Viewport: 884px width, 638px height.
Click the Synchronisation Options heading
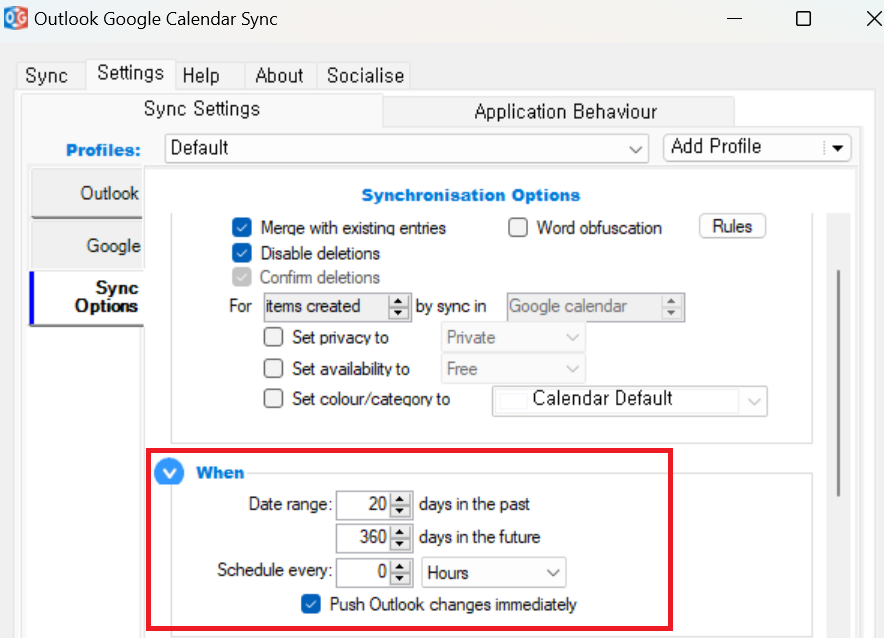click(x=471, y=195)
